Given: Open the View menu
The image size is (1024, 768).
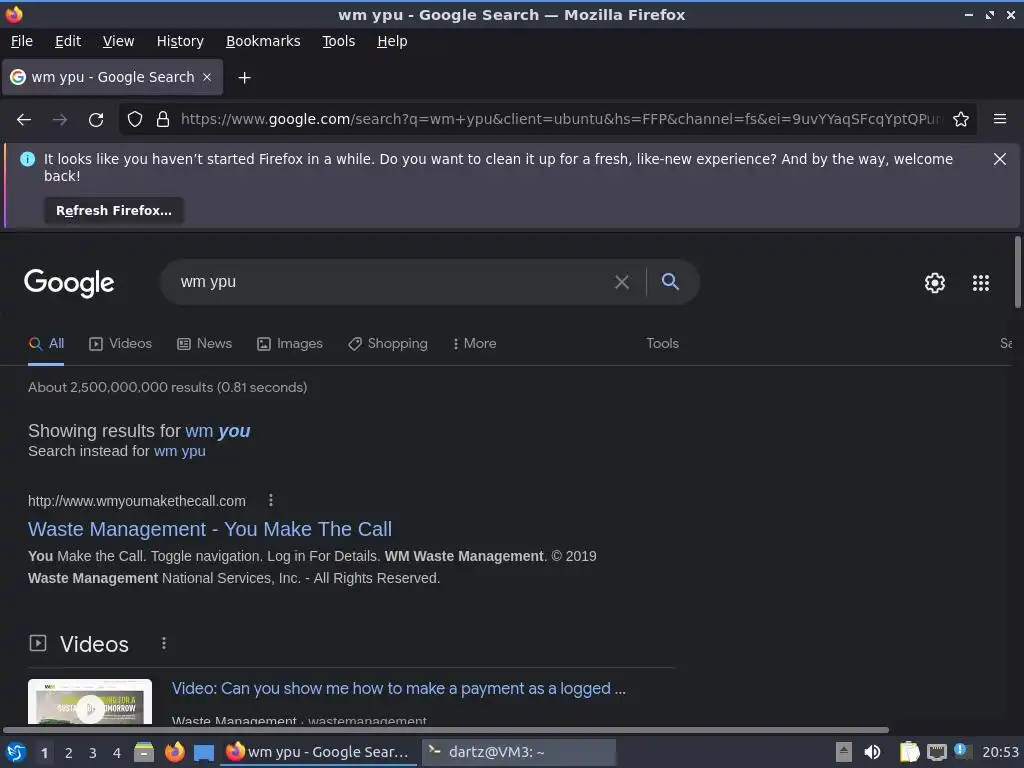Looking at the screenshot, I should pyautogui.click(x=118, y=41).
